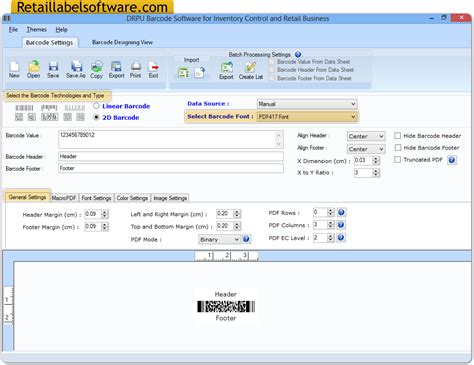Click the PDF Rows help icon
This screenshot has height=365, width=474.
341,212
